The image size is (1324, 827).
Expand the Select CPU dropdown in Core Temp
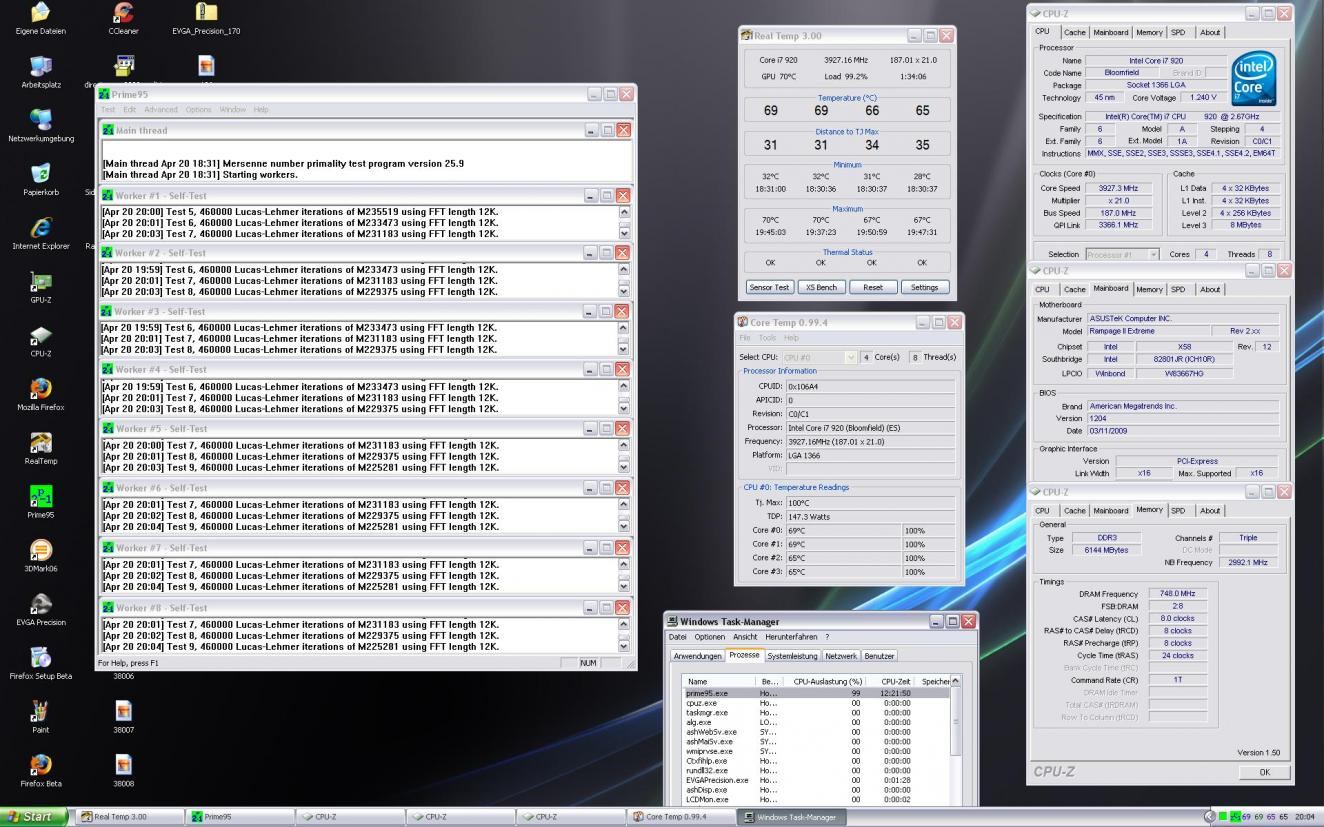[x=851, y=357]
